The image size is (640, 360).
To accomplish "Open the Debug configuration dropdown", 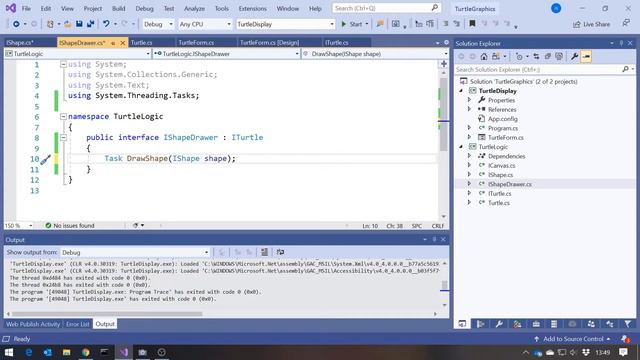I will point(158,24).
